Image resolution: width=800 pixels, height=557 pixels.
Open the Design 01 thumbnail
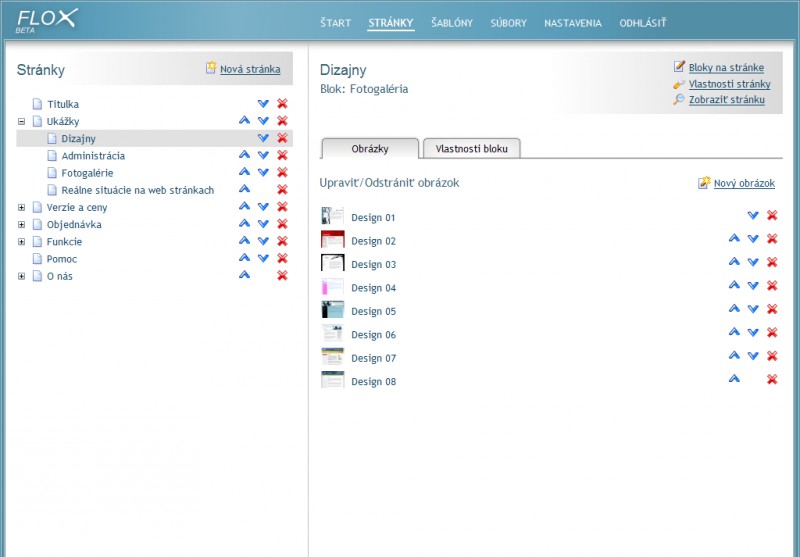click(333, 216)
